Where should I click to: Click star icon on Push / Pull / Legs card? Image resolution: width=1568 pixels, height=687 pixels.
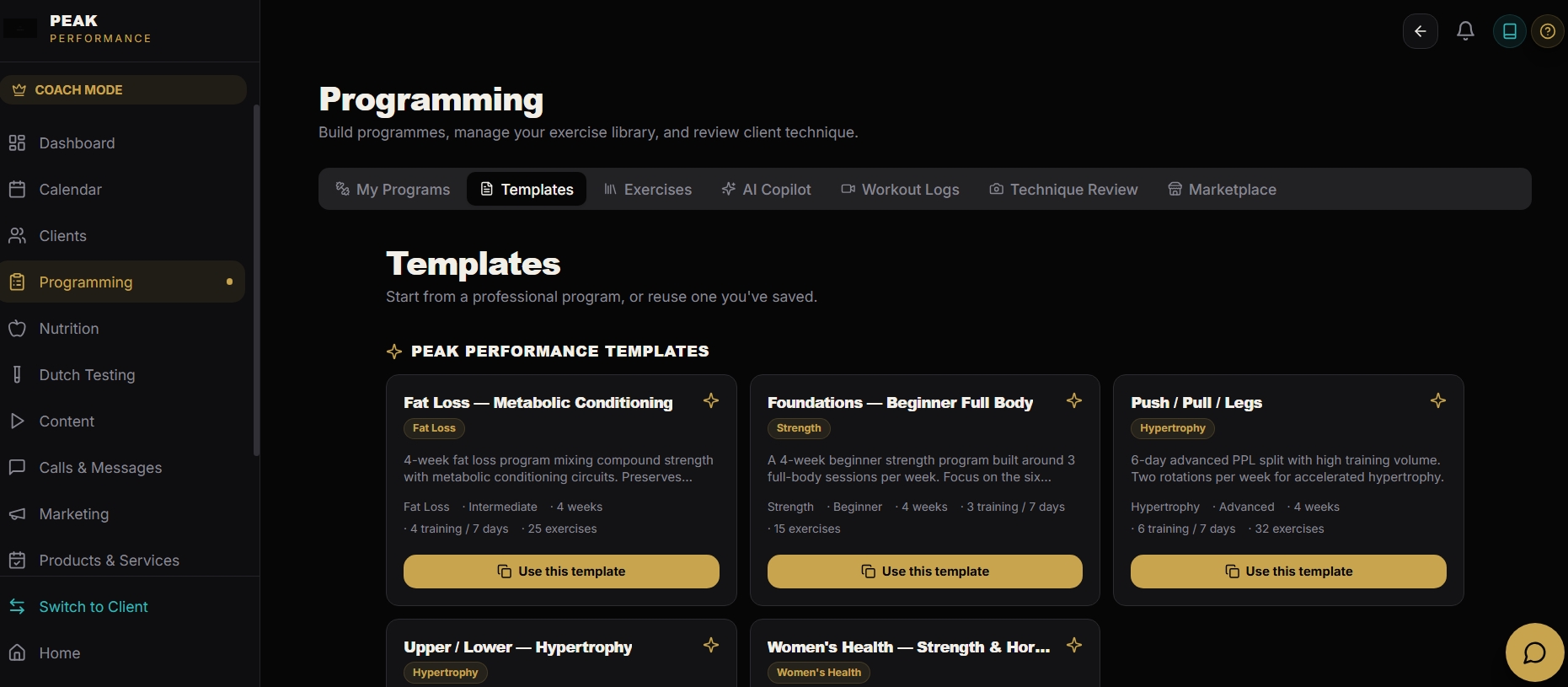coord(1437,400)
